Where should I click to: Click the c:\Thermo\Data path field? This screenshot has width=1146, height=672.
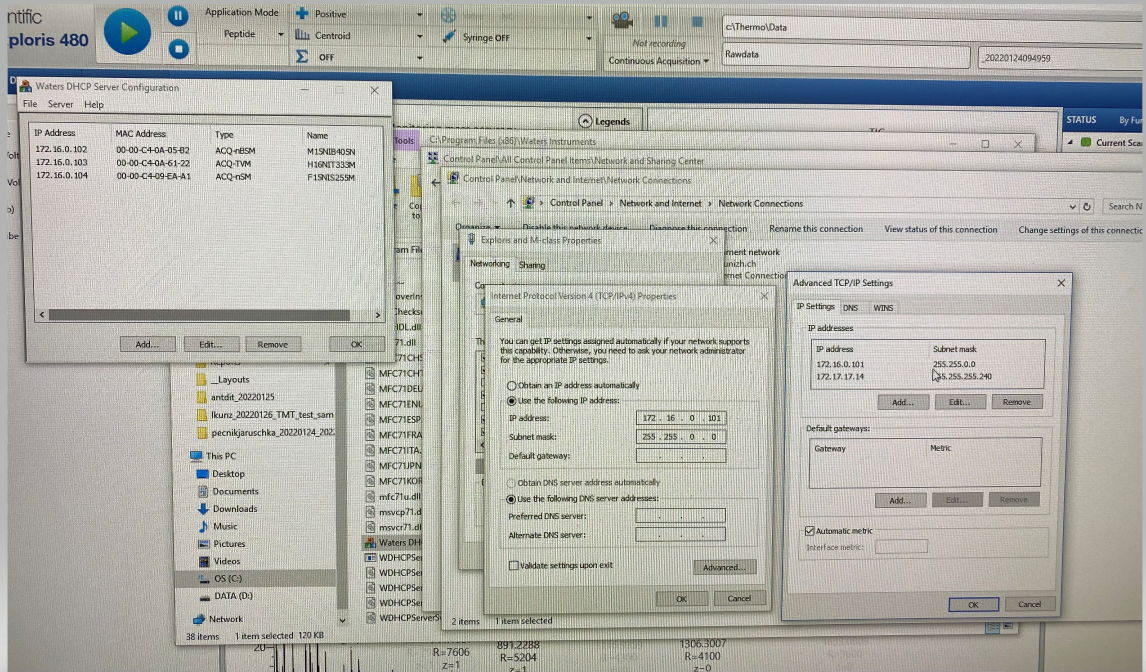932,27
